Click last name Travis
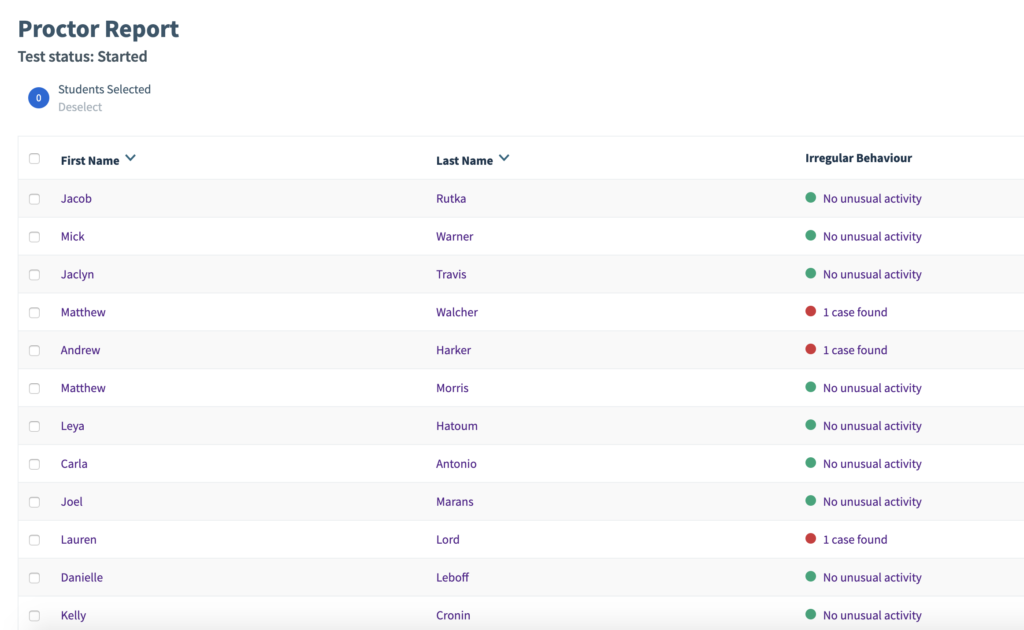 (x=451, y=274)
